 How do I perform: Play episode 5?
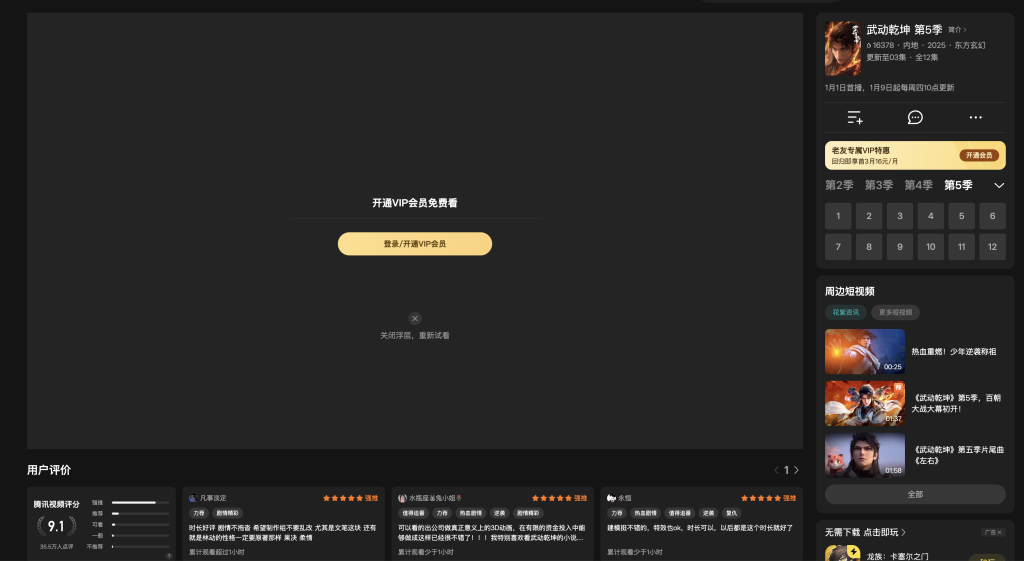[961, 216]
